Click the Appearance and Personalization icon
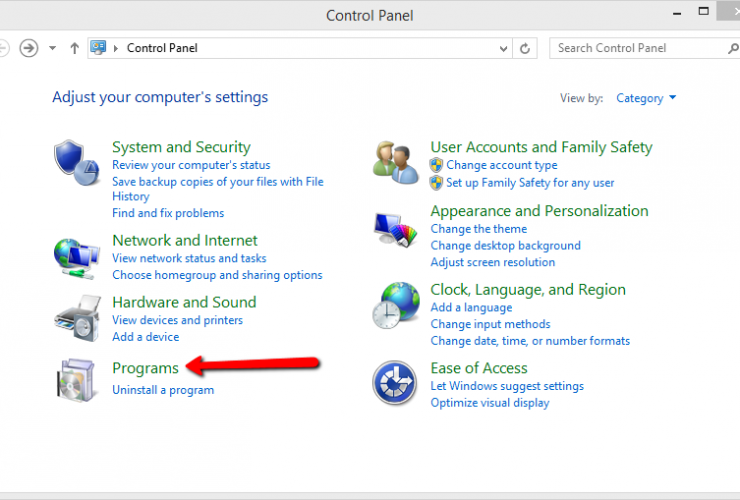Viewport: 740px width, 500px height. (x=395, y=230)
